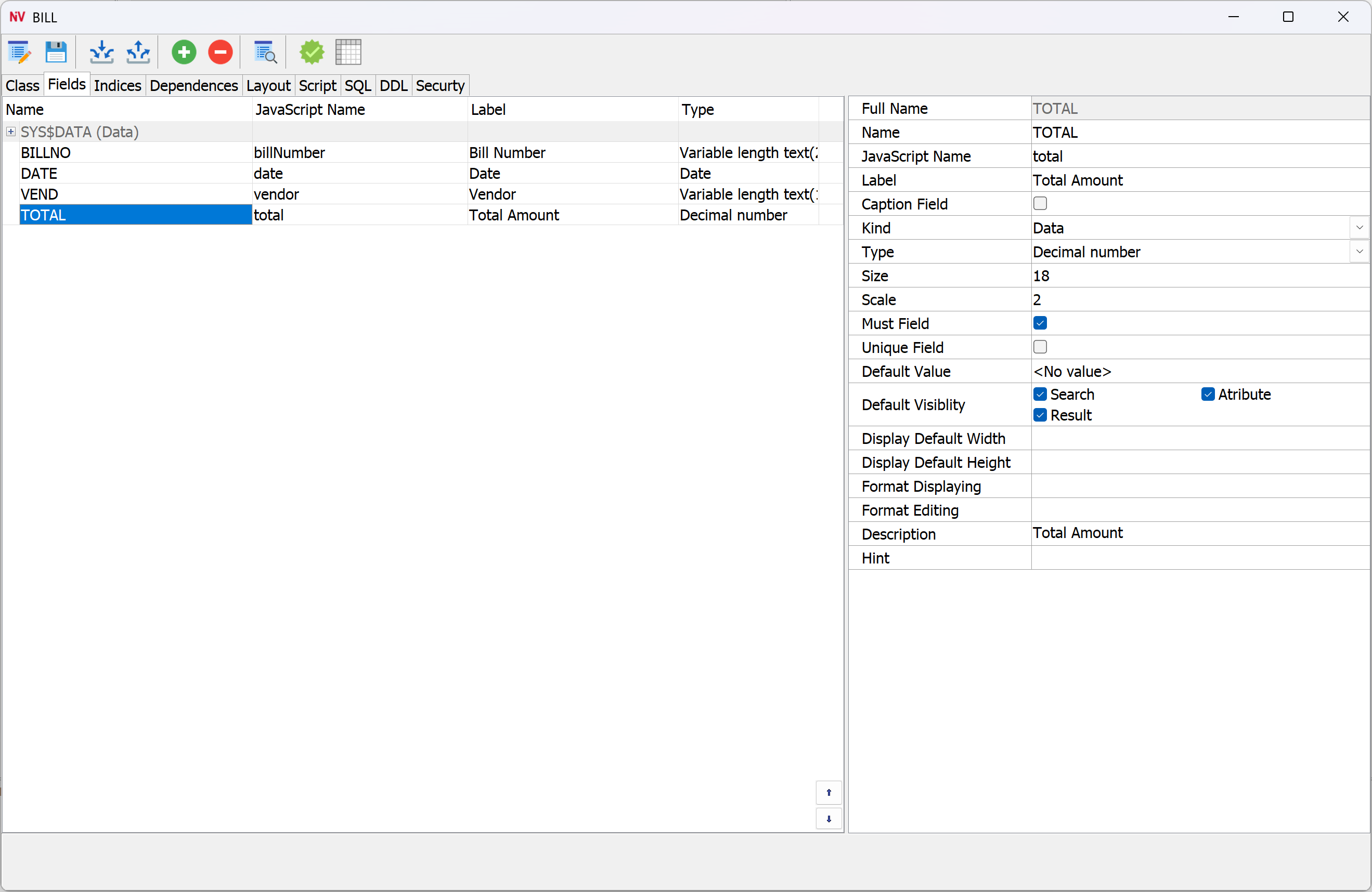Click the green checkmark validate badge icon

coord(312,53)
